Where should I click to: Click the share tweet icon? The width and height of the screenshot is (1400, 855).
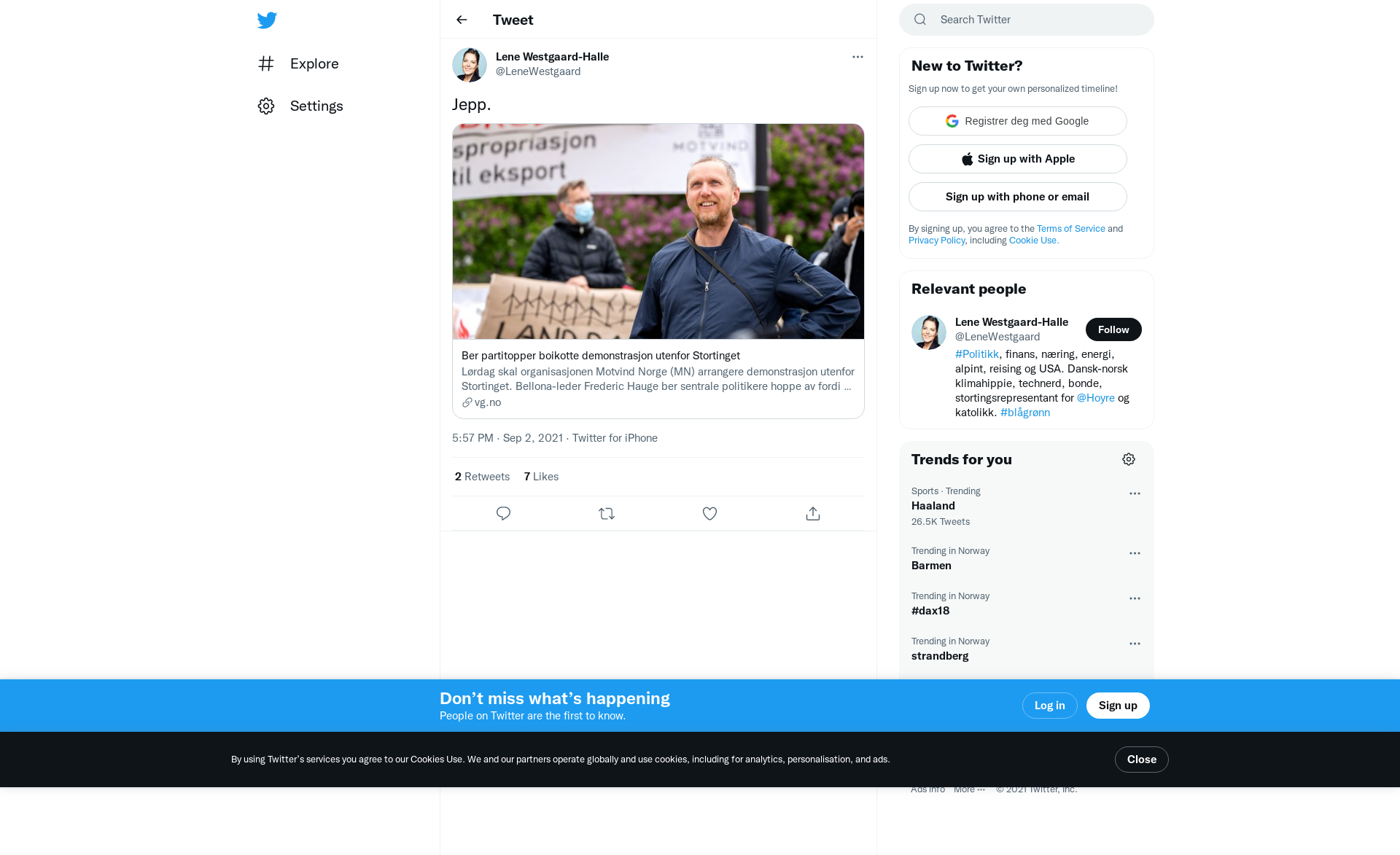click(813, 514)
